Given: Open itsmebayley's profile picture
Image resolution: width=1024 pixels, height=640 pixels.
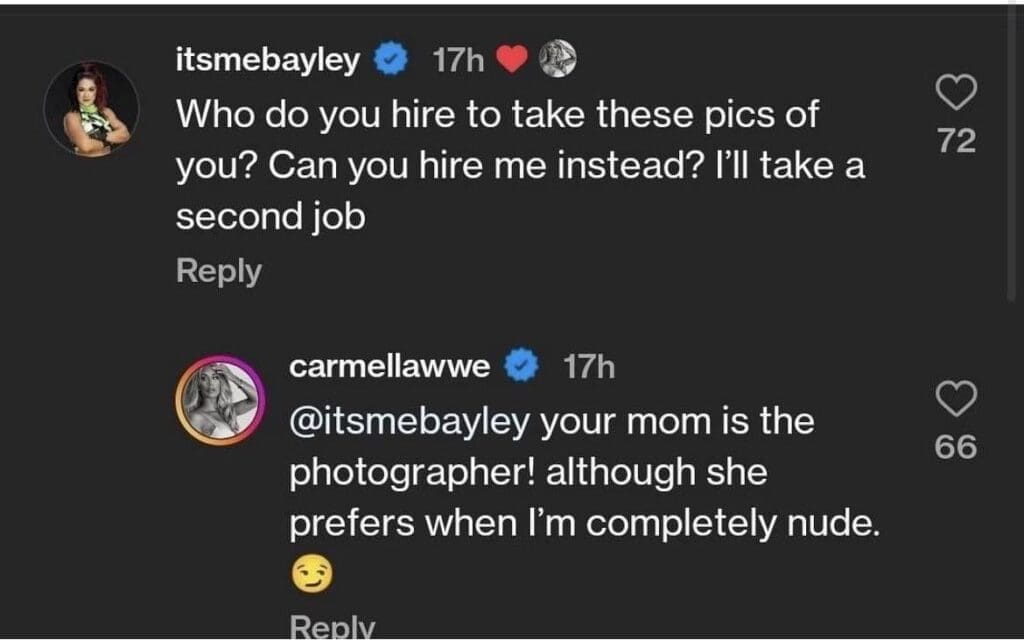Looking at the screenshot, I should [x=91, y=108].
